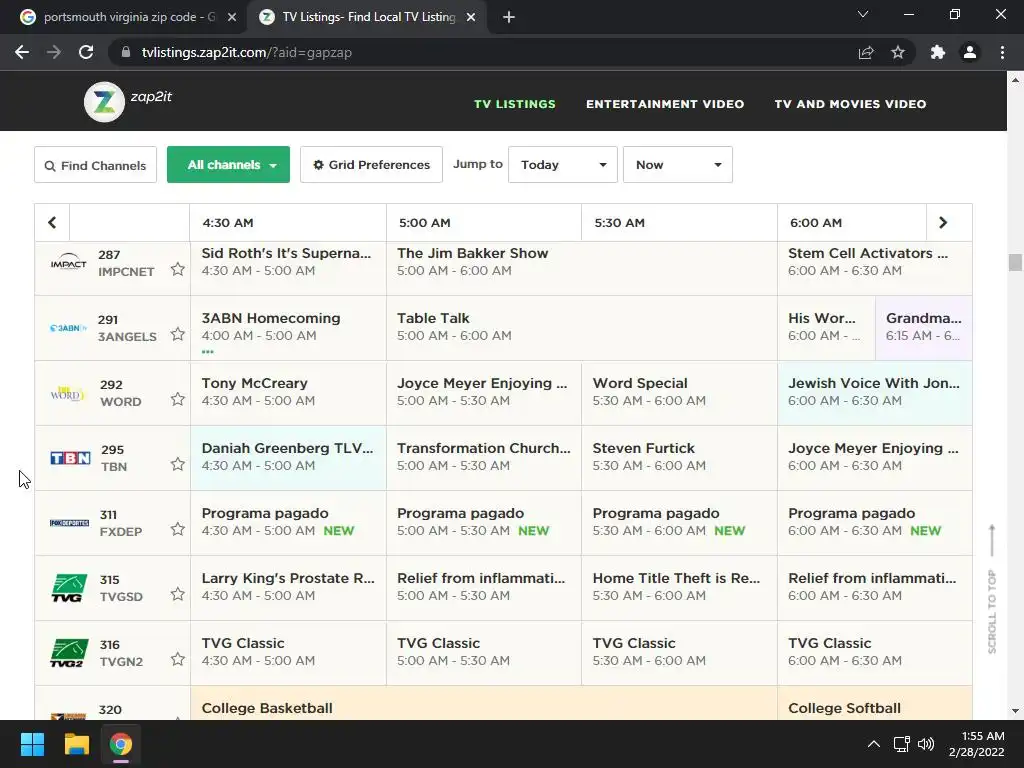
Task: Open the College Softball listing
Action: point(874,703)
